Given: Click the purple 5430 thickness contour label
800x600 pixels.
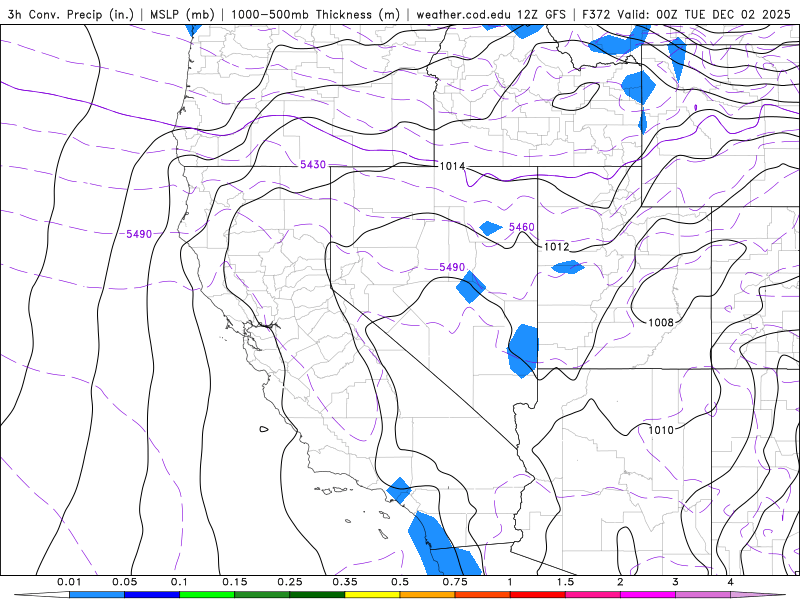Looking at the screenshot, I should click(313, 164).
